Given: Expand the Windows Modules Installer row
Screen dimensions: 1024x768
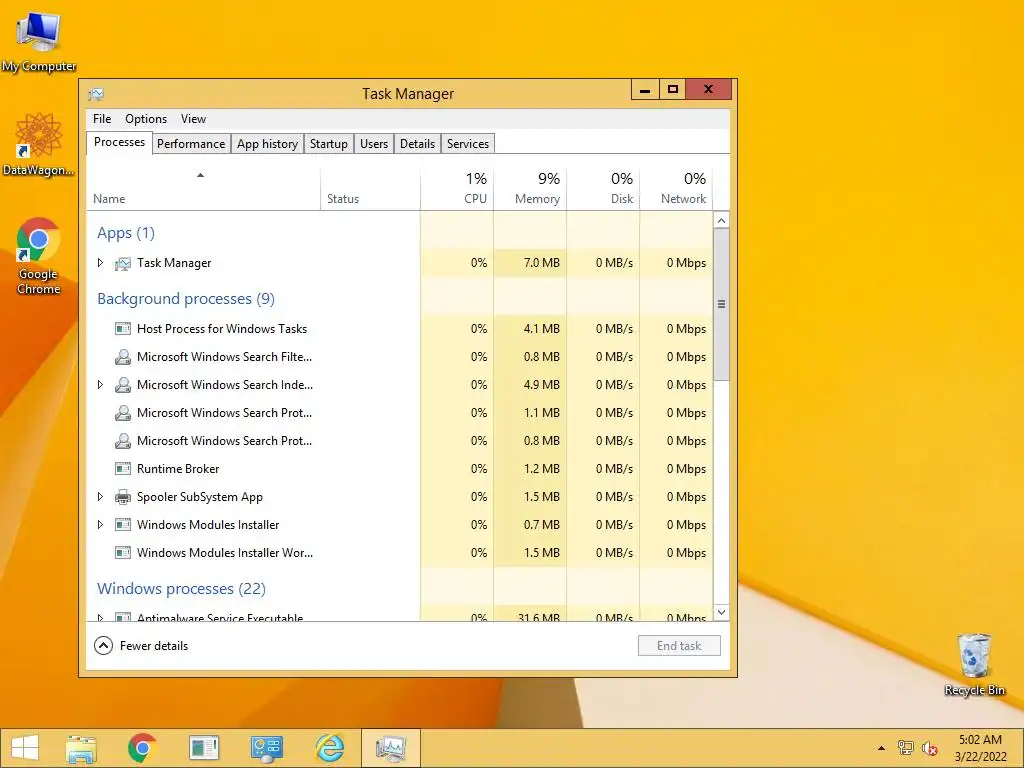Looking at the screenshot, I should (100, 524).
